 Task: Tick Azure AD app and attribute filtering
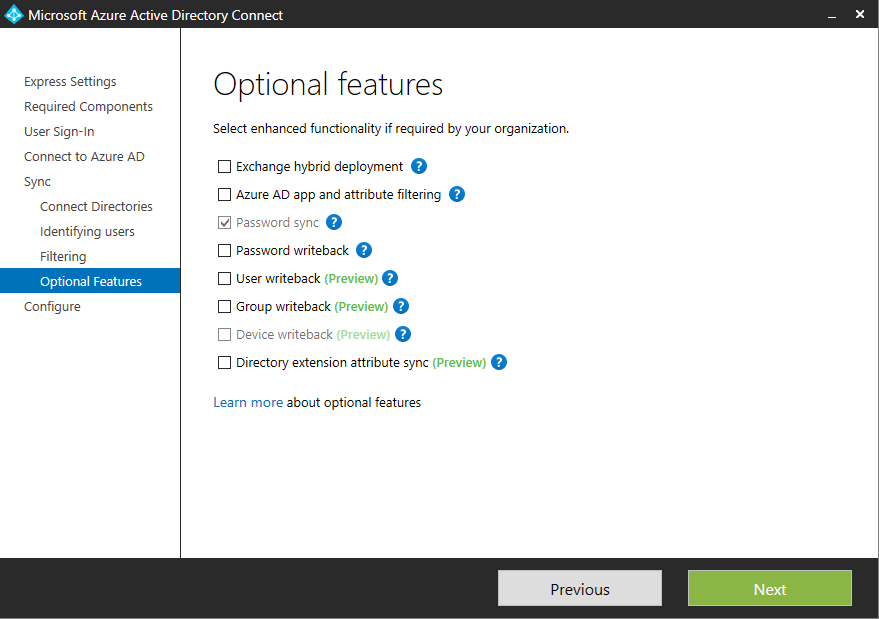[x=224, y=195]
